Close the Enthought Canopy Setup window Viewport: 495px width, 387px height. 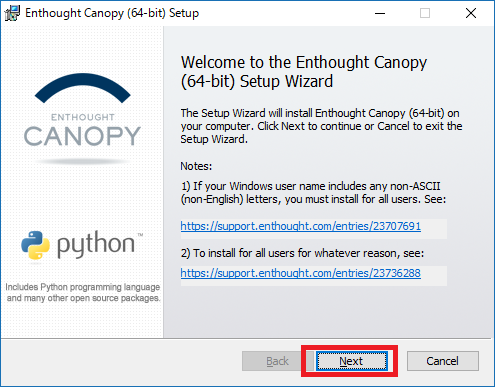coord(471,13)
